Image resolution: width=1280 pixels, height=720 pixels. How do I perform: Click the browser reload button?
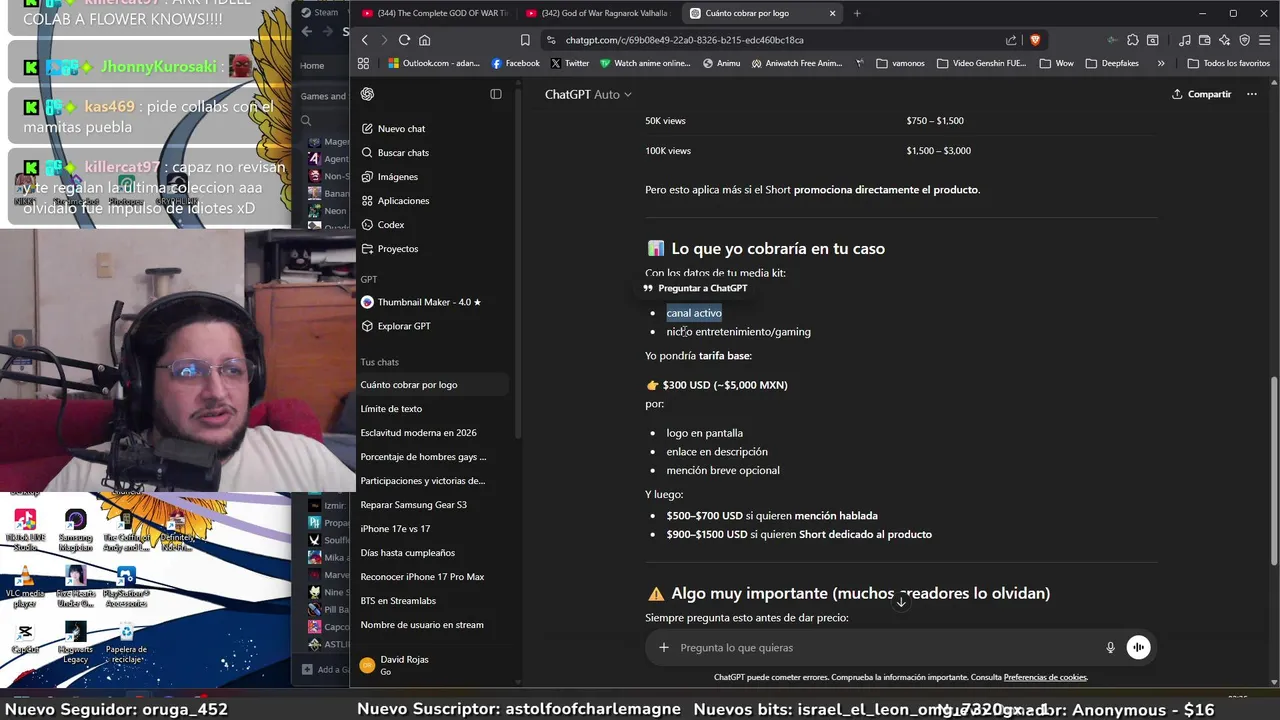(x=404, y=40)
